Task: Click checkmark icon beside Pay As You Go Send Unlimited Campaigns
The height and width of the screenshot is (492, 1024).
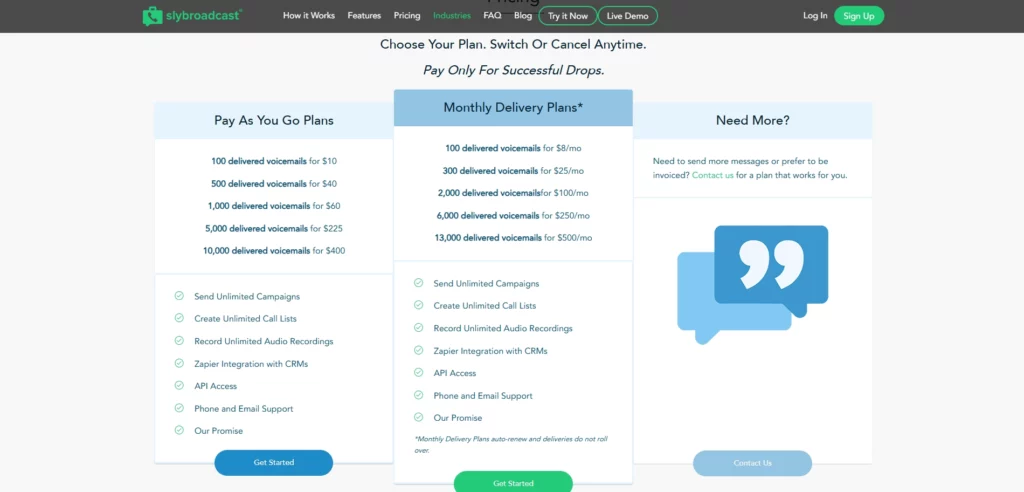Action: 179,296
